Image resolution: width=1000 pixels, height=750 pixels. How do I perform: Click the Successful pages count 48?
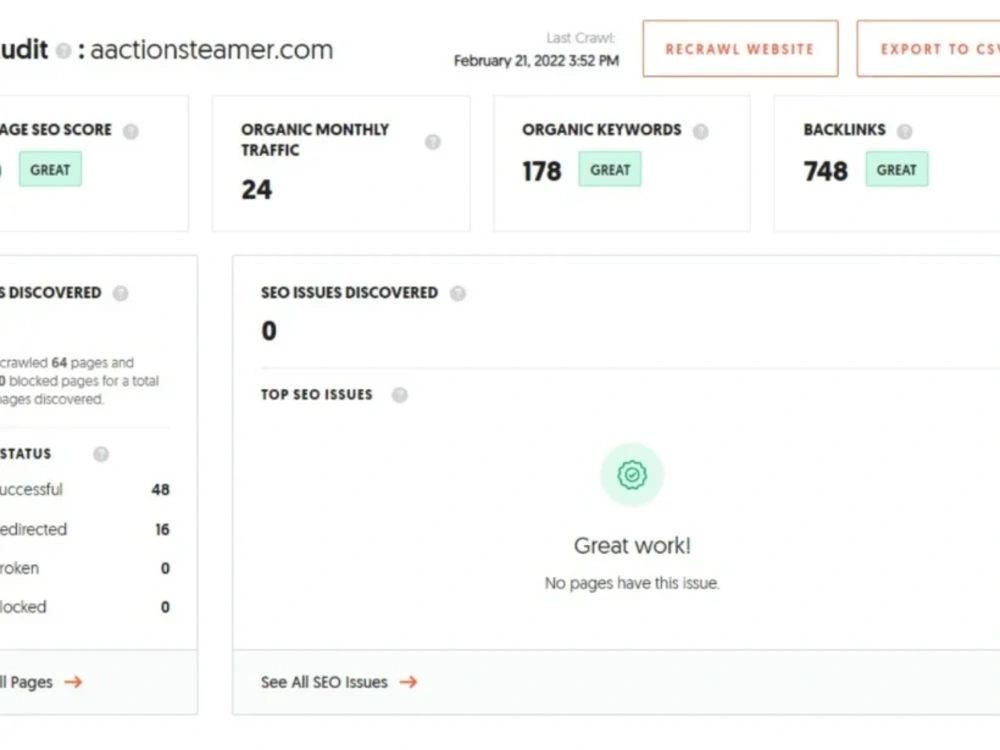click(161, 490)
